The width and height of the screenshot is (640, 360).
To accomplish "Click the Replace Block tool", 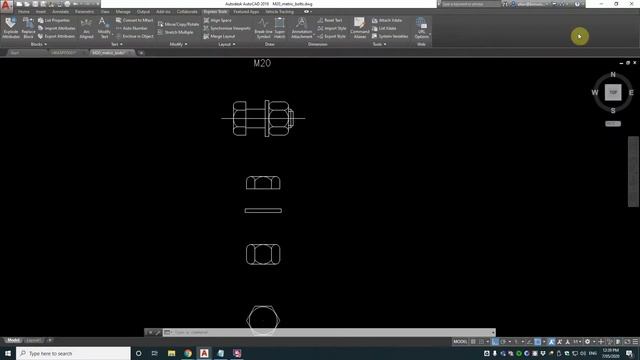I will coord(28,28).
